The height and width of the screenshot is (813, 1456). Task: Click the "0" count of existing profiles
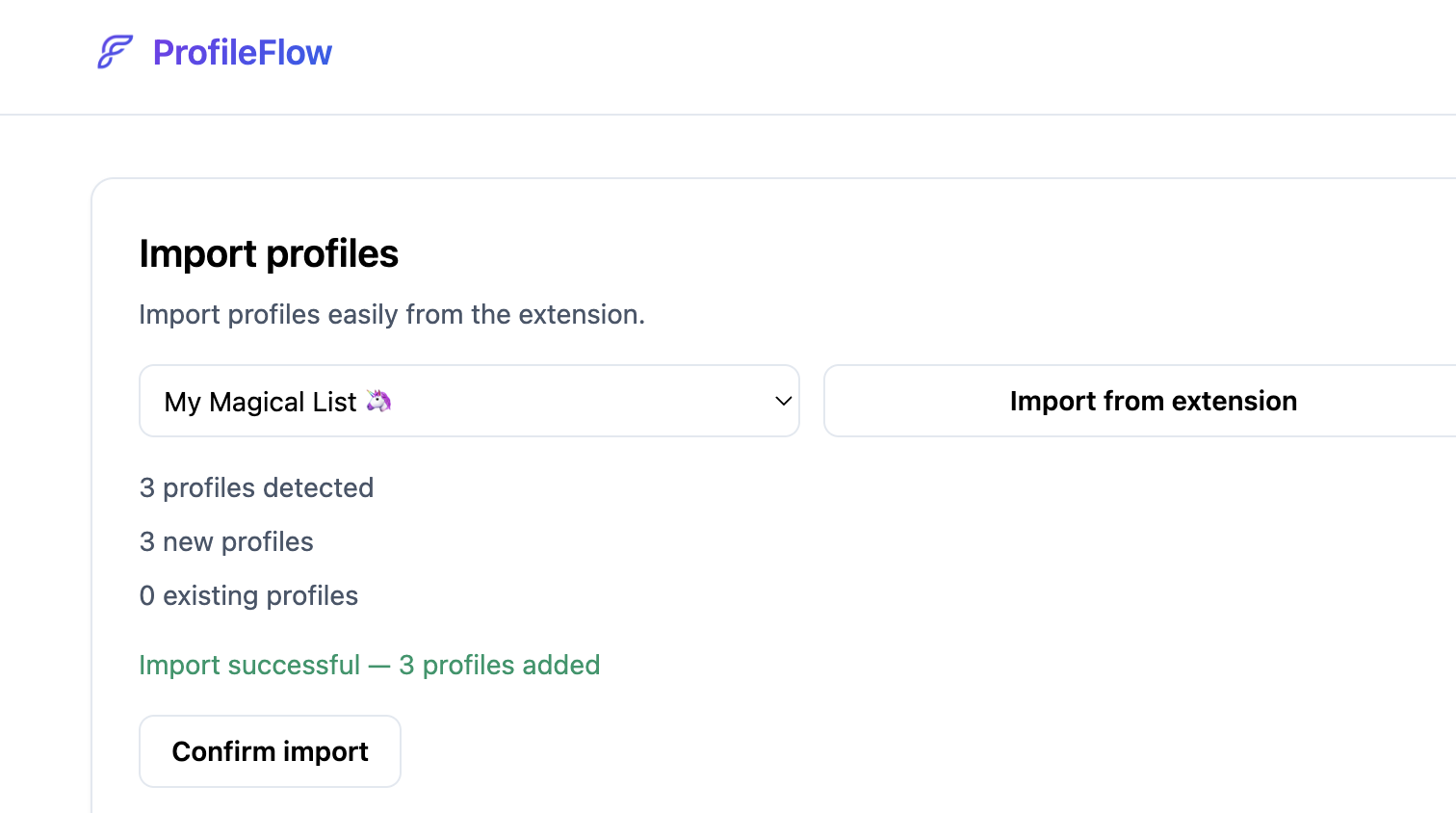point(147,595)
